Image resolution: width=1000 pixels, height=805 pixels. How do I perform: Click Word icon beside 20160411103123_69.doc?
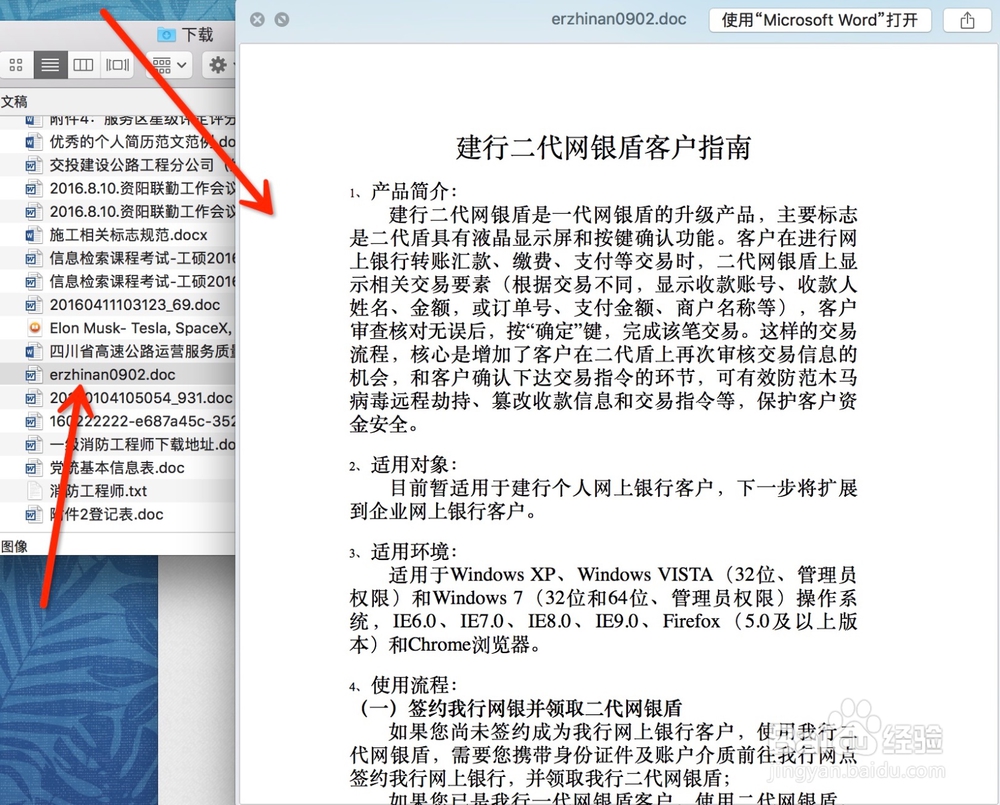click(x=34, y=305)
